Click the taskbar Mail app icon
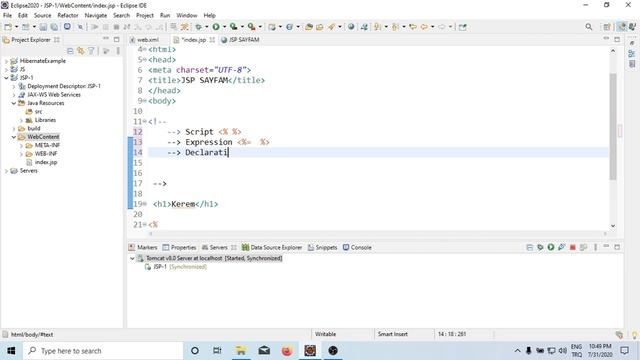The image size is (640, 360). pyautogui.click(x=264, y=351)
